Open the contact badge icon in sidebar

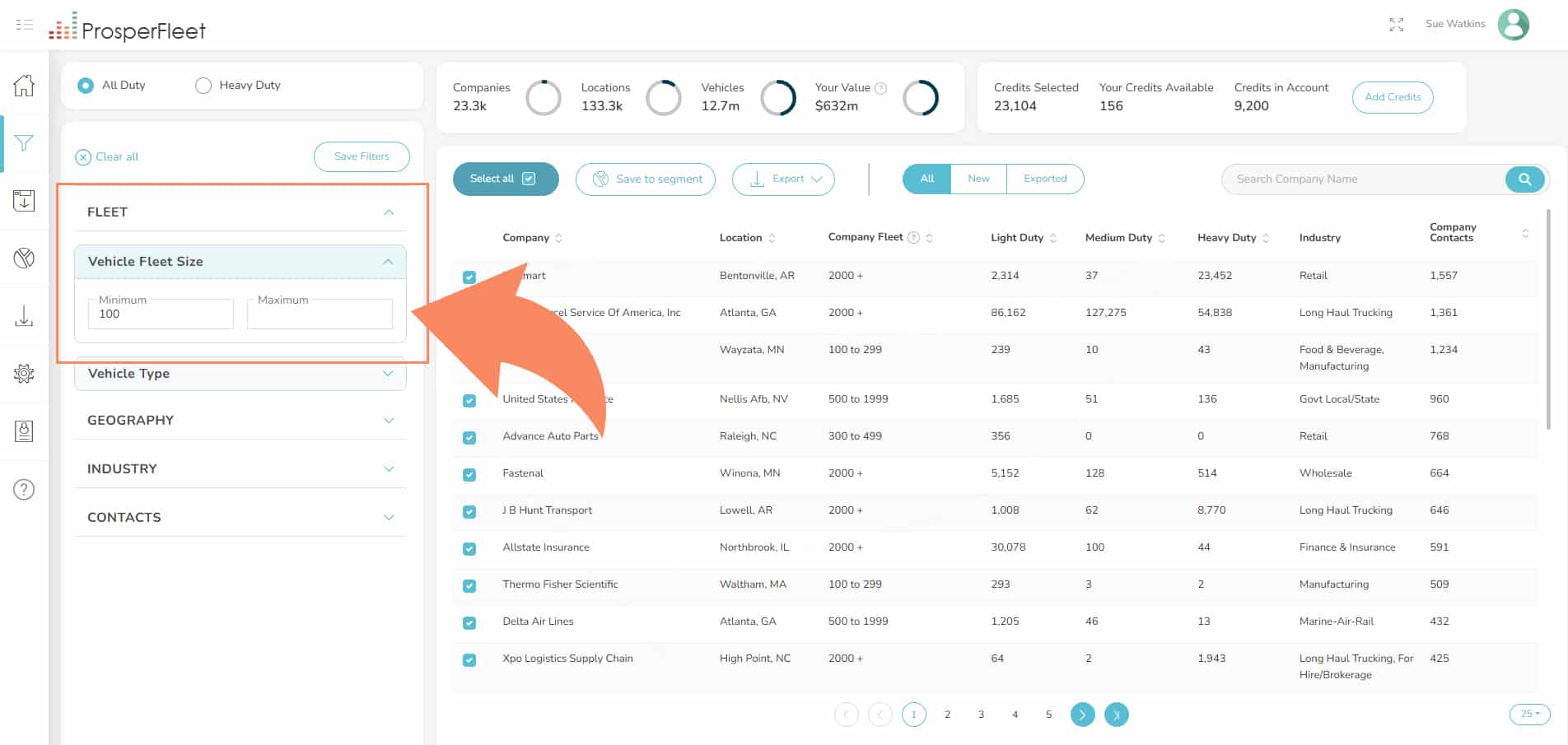(x=24, y=431)
